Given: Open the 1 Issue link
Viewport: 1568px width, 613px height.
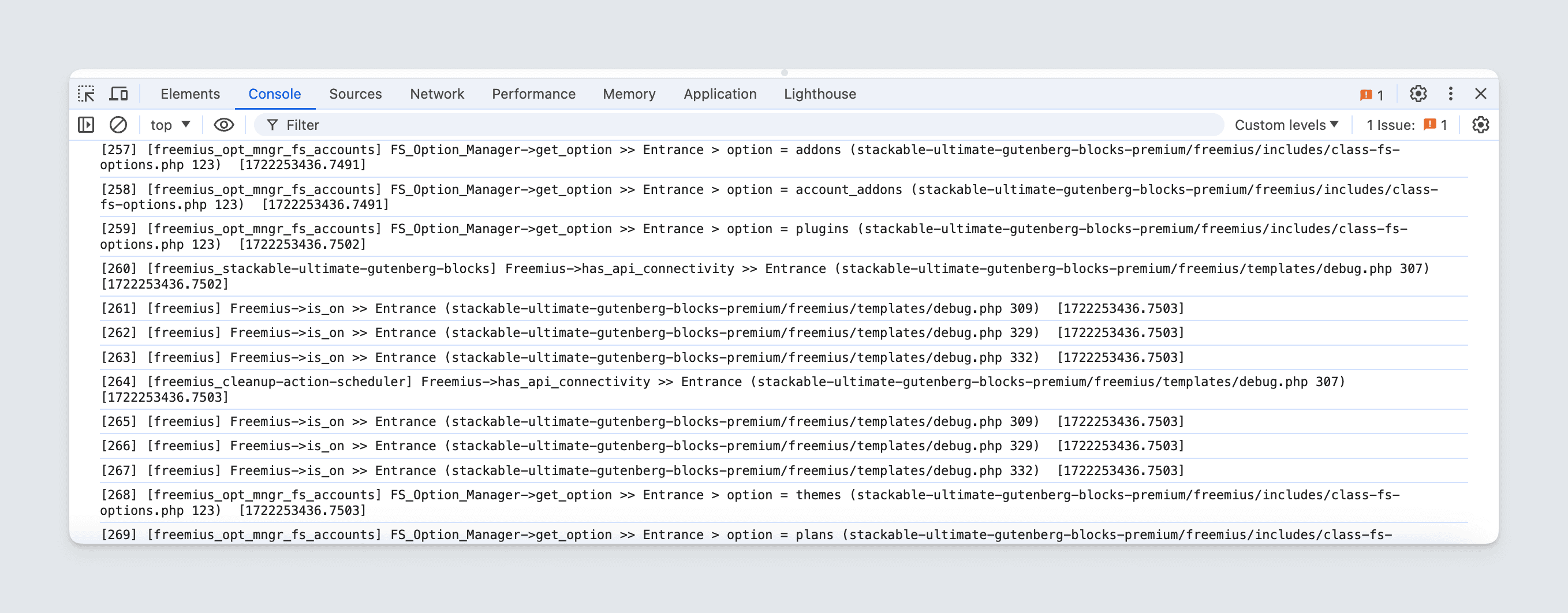Looking at the screenshot, I should pos(1406,125).
